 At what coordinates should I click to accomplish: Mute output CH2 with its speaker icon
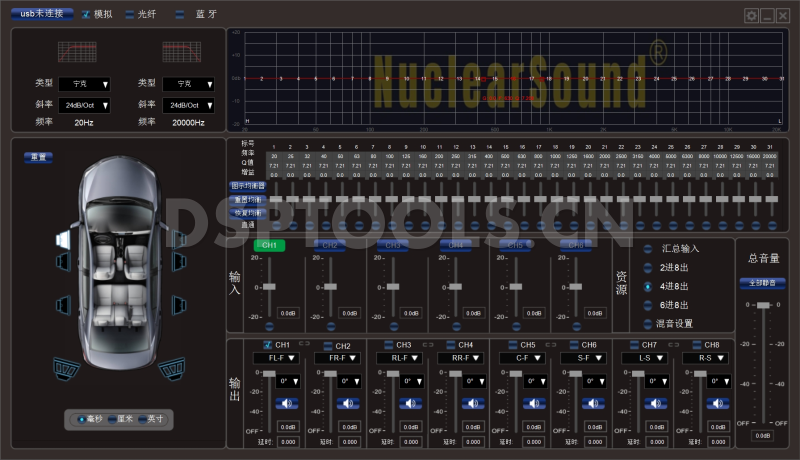348,403
